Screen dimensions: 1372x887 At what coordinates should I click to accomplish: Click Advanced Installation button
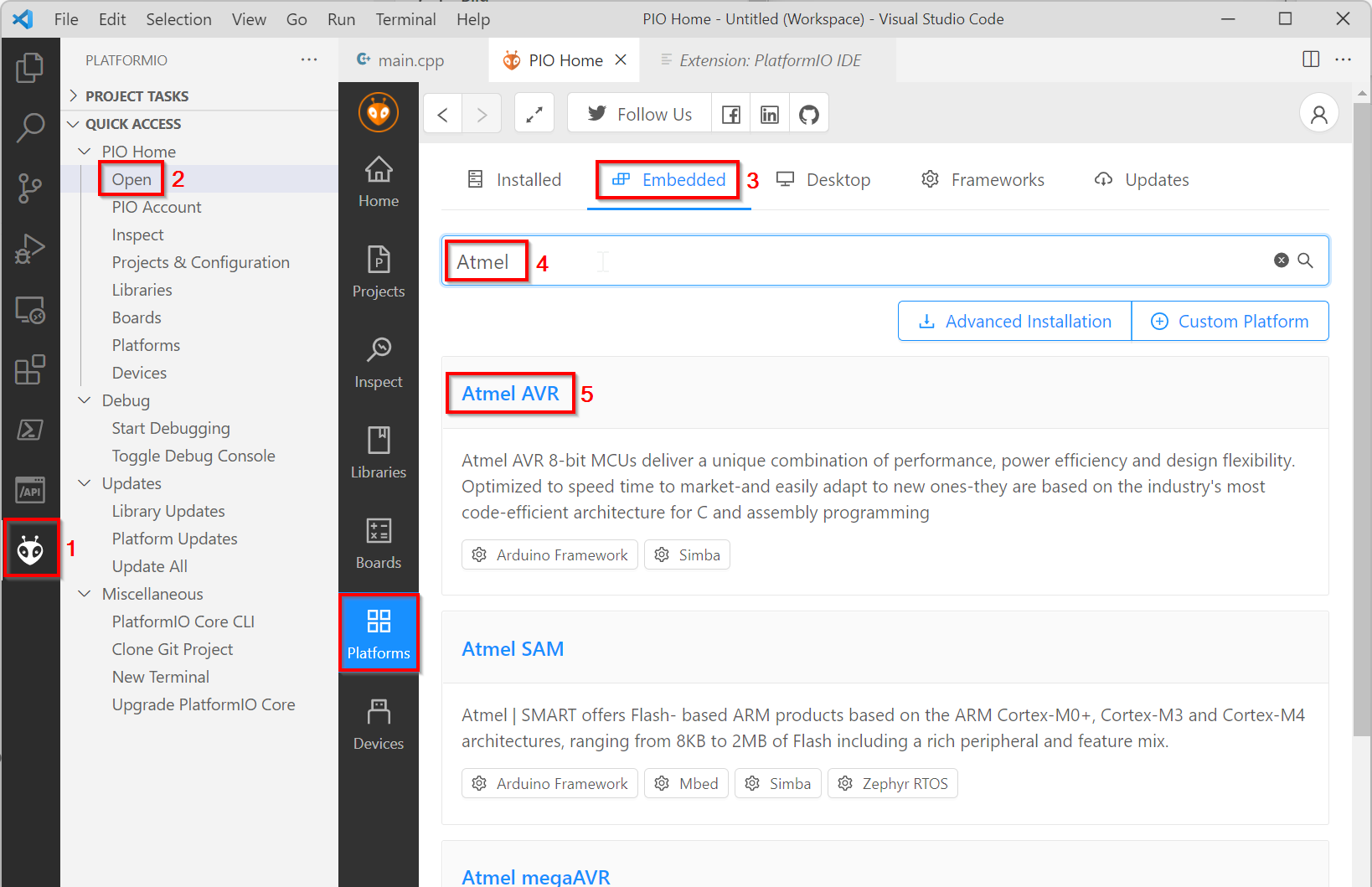click(x=1015, y=322)
